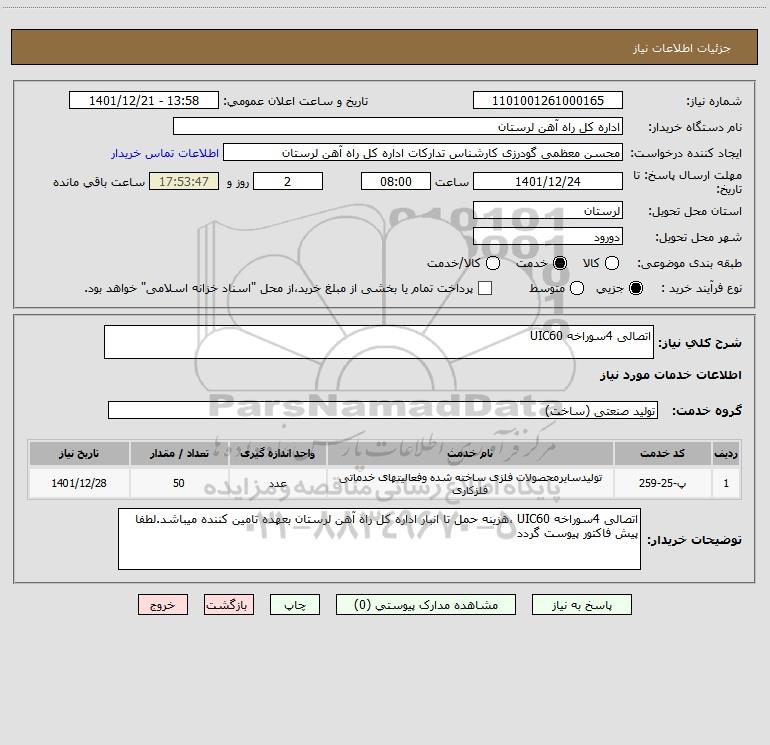
Task: Click the service name cell in row 1
Action: (x=470, y=483)
